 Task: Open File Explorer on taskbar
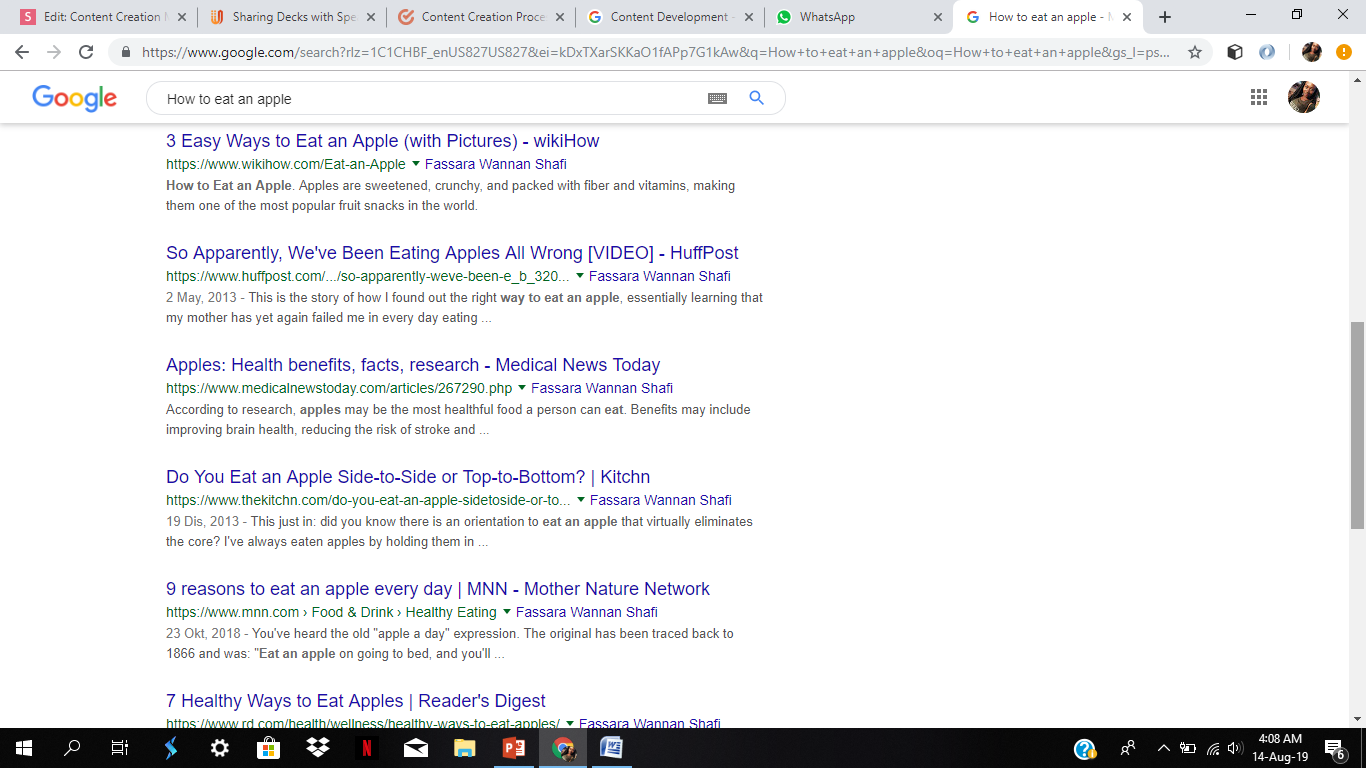coord(465,748)
